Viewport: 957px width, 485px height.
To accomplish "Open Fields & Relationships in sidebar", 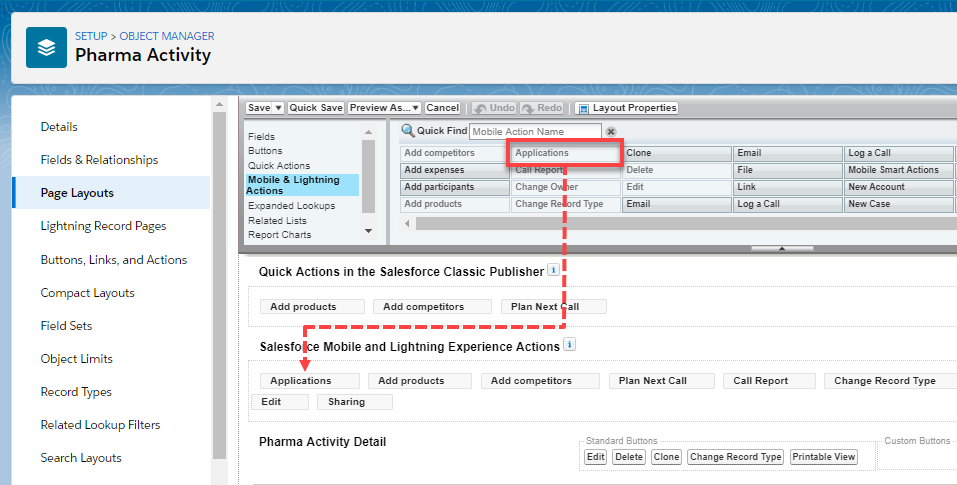I will point(99,160).
